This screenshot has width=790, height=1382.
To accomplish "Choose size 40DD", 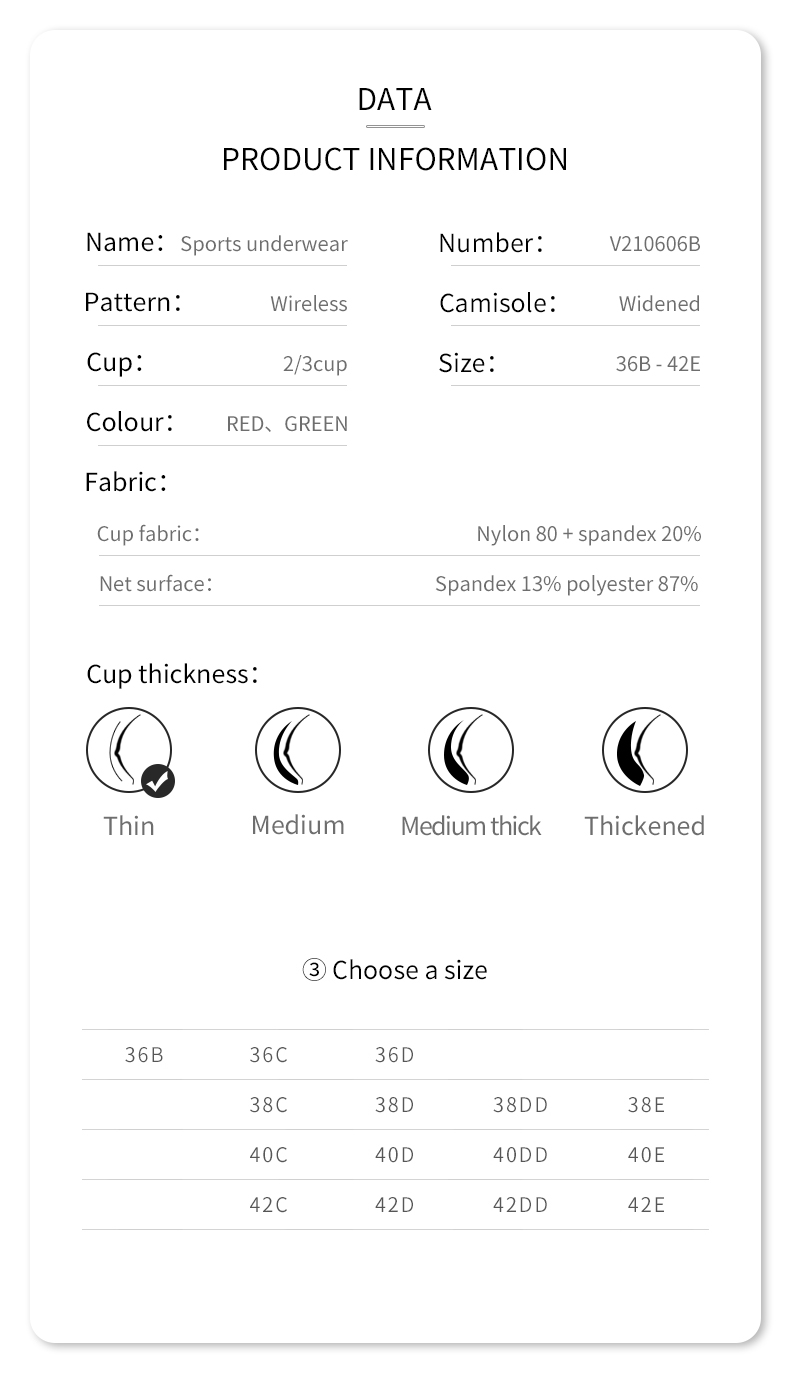I will 520,1155.
